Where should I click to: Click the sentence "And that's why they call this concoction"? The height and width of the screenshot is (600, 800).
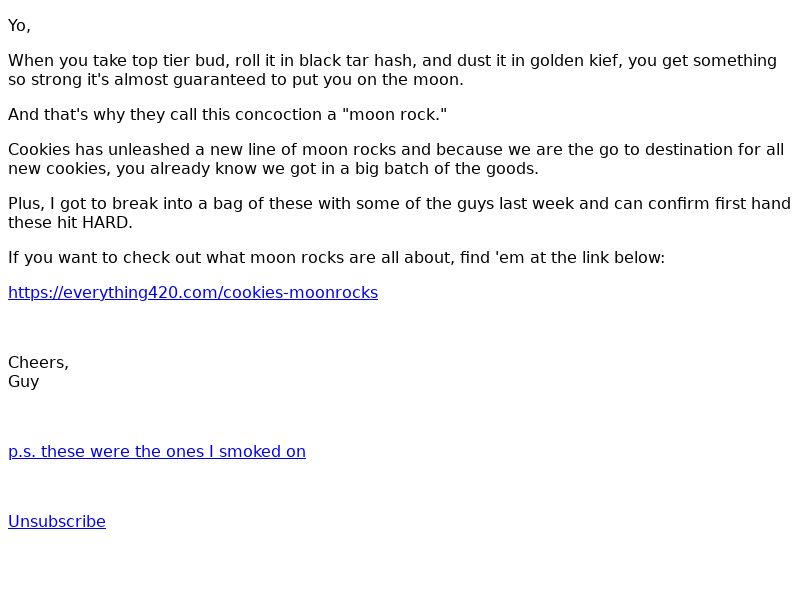[227, 115]
